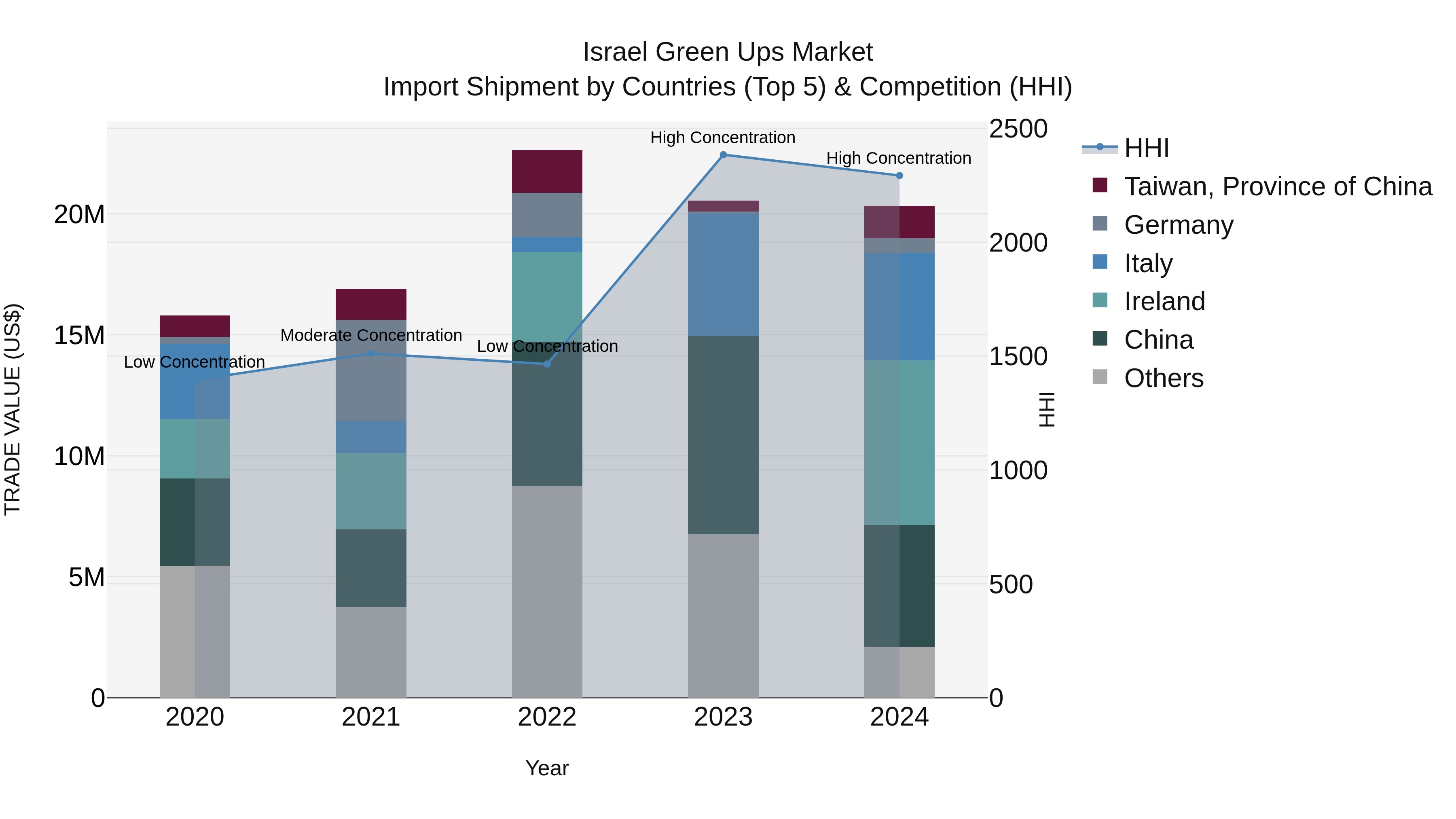The height and width of the screenshot is (819, 1456).
Task: Click the 'Israel Green Ups Market' title
Action: point(728,52)
